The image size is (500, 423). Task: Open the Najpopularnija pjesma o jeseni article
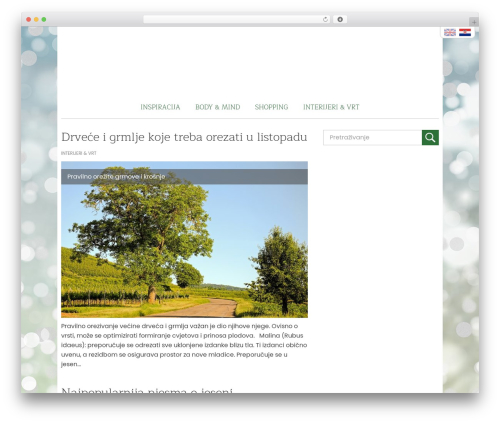pos(147,390)
